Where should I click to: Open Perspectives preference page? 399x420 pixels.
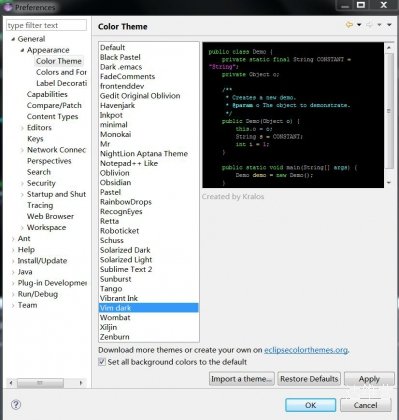pos(49,161)
